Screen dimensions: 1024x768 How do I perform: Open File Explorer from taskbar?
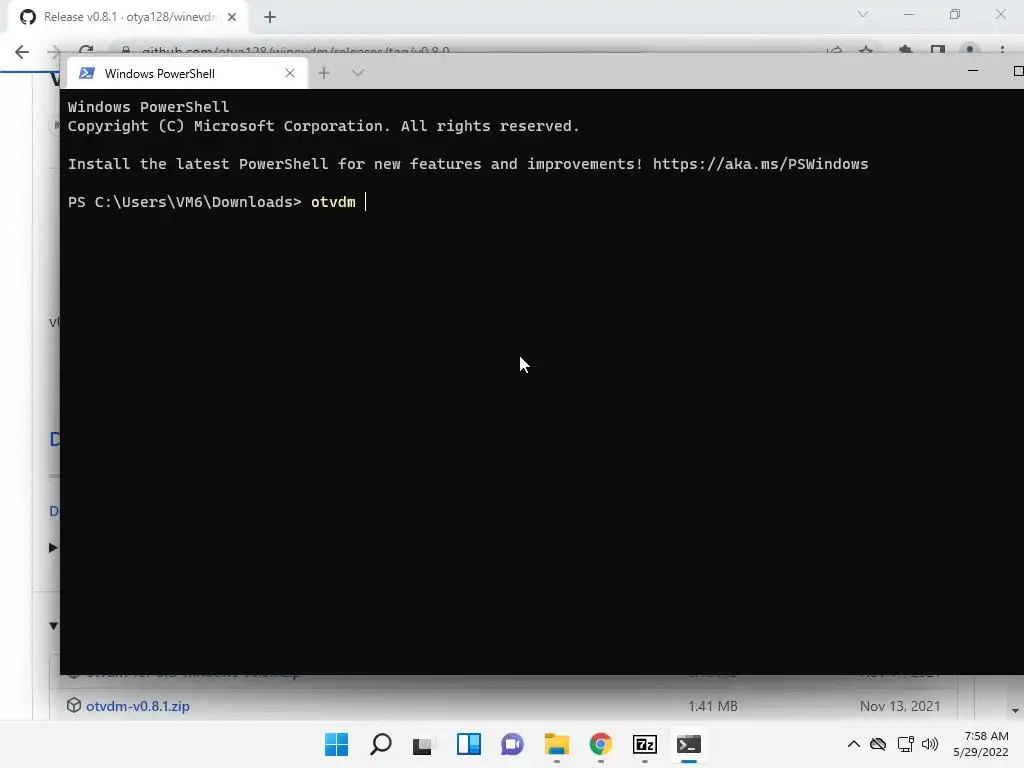tap(556, 744)
